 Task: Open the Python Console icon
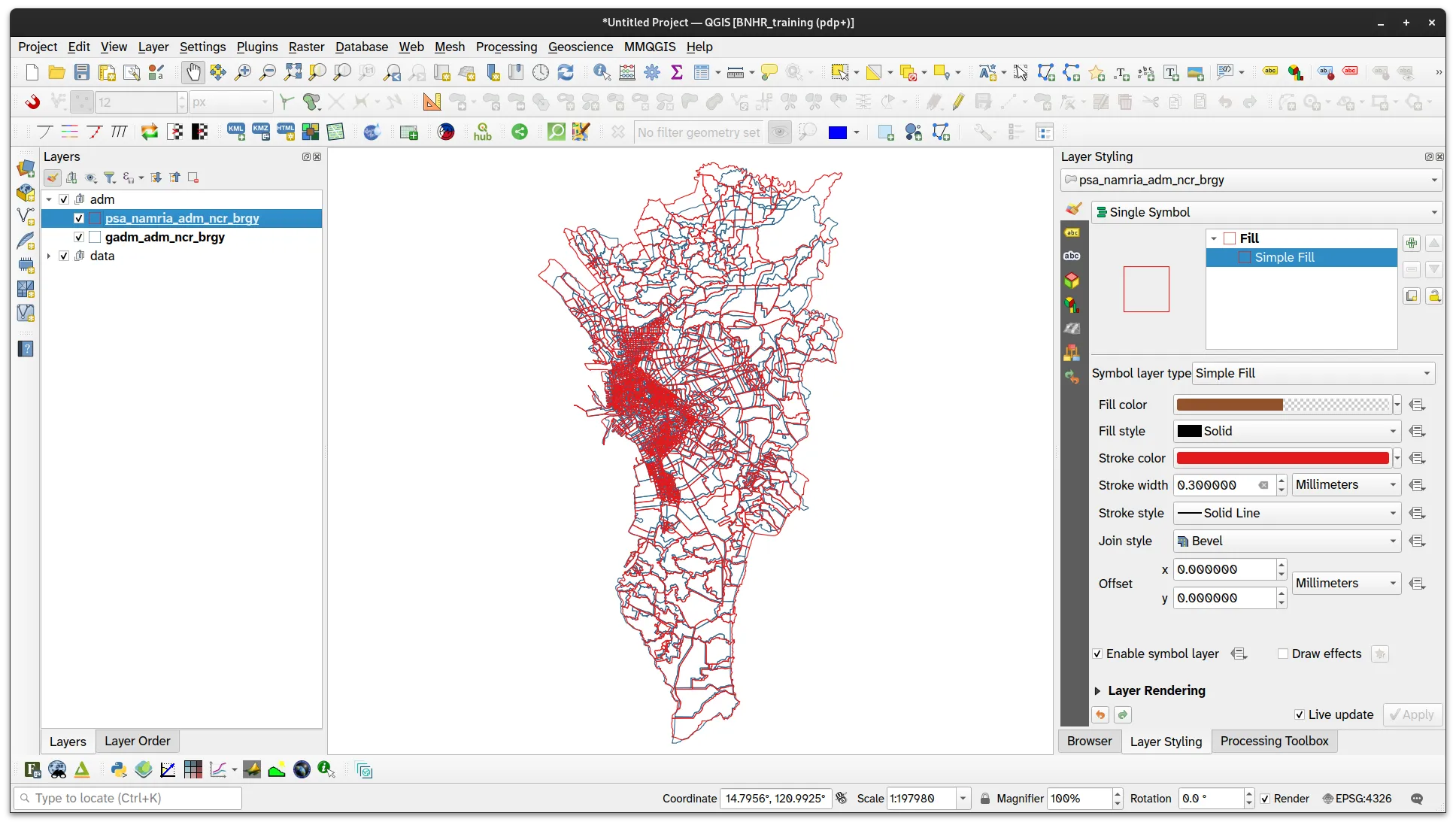tap(119, 769)
